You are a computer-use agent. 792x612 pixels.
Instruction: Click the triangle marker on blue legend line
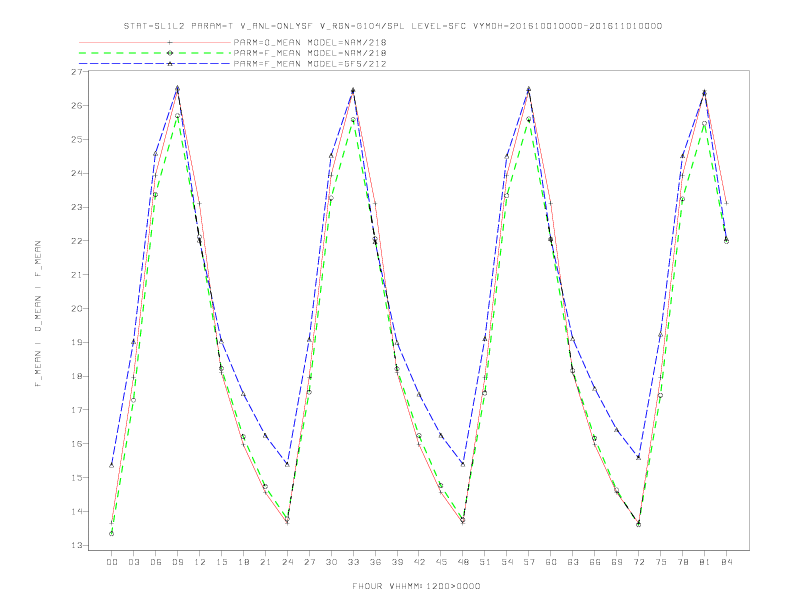coord(170,64)
